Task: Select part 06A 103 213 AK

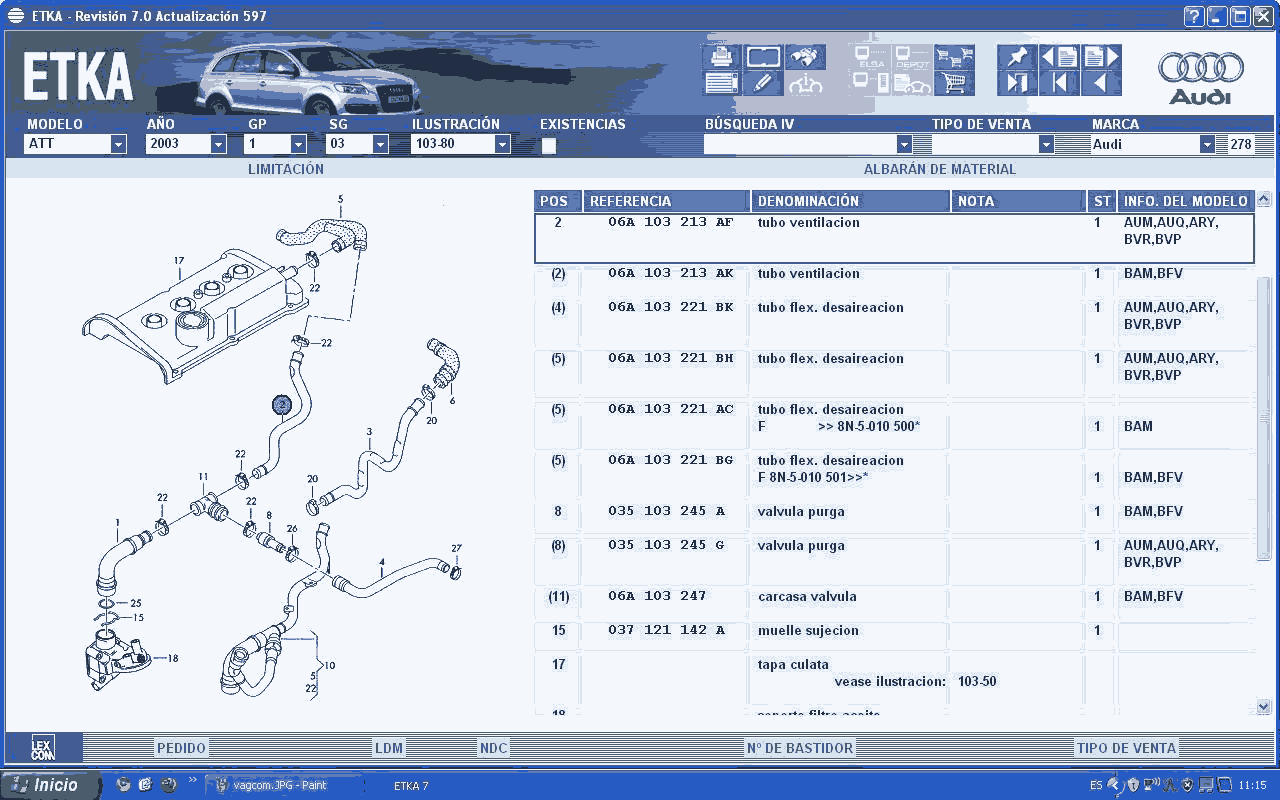Action: [x=670, y=273]
